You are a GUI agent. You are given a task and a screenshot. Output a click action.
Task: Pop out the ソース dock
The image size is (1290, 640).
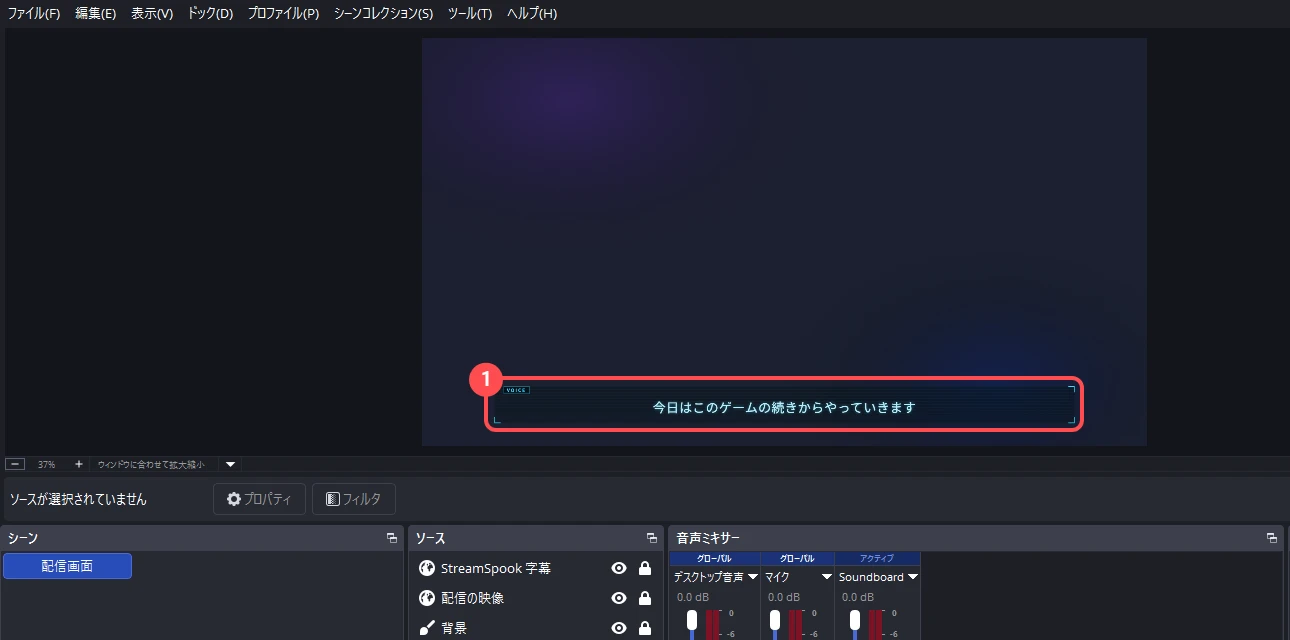[x=652, y=538]
